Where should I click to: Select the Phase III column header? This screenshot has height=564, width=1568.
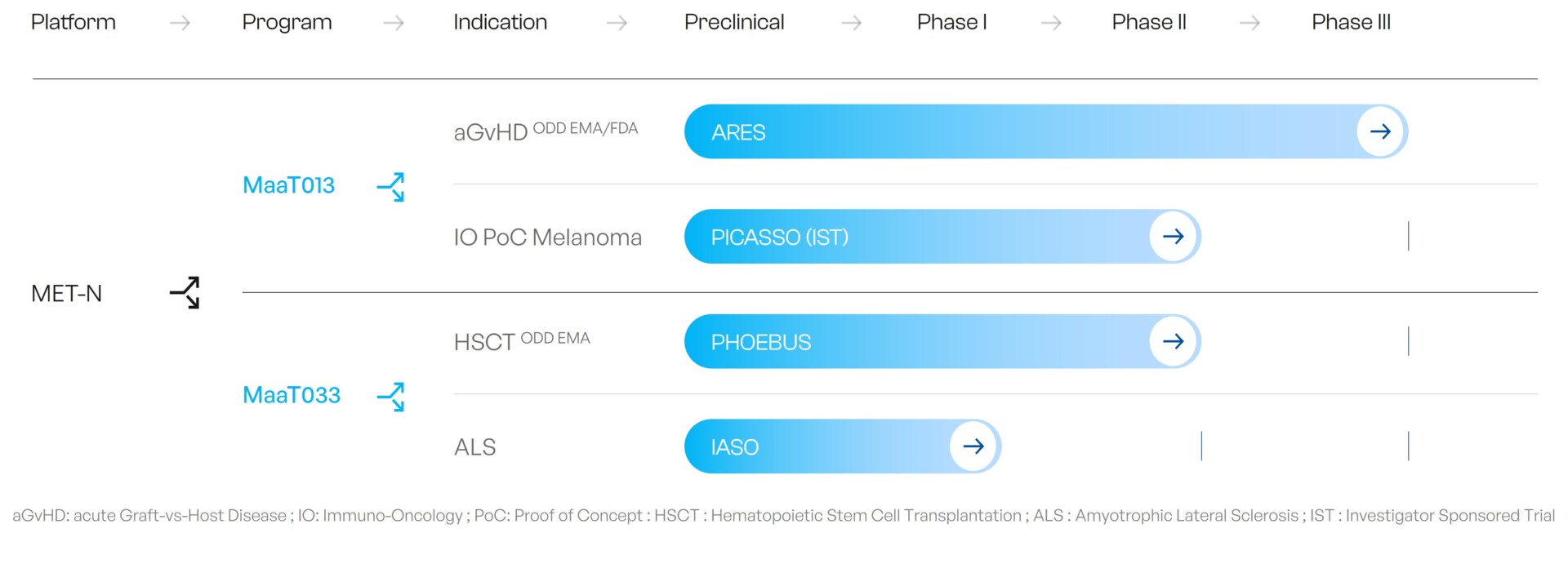click(1351, 22)
